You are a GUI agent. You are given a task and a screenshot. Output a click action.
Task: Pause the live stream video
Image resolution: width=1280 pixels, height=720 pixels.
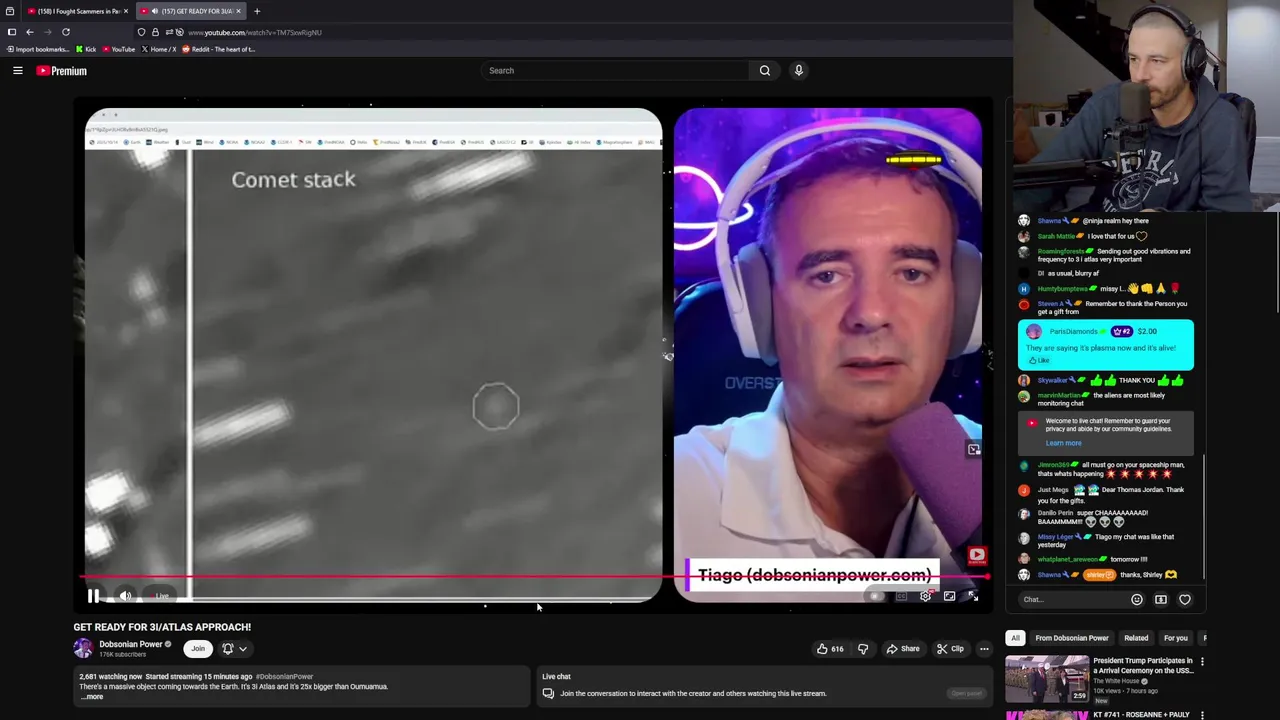(93, 596)
